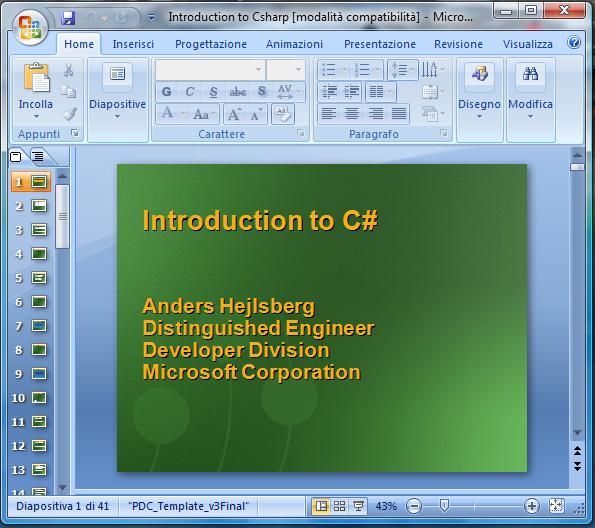Image resolution: width=595 pixels, height=528 pixels.
Task: Open the font name dropdown box
Action: point(211,69)
